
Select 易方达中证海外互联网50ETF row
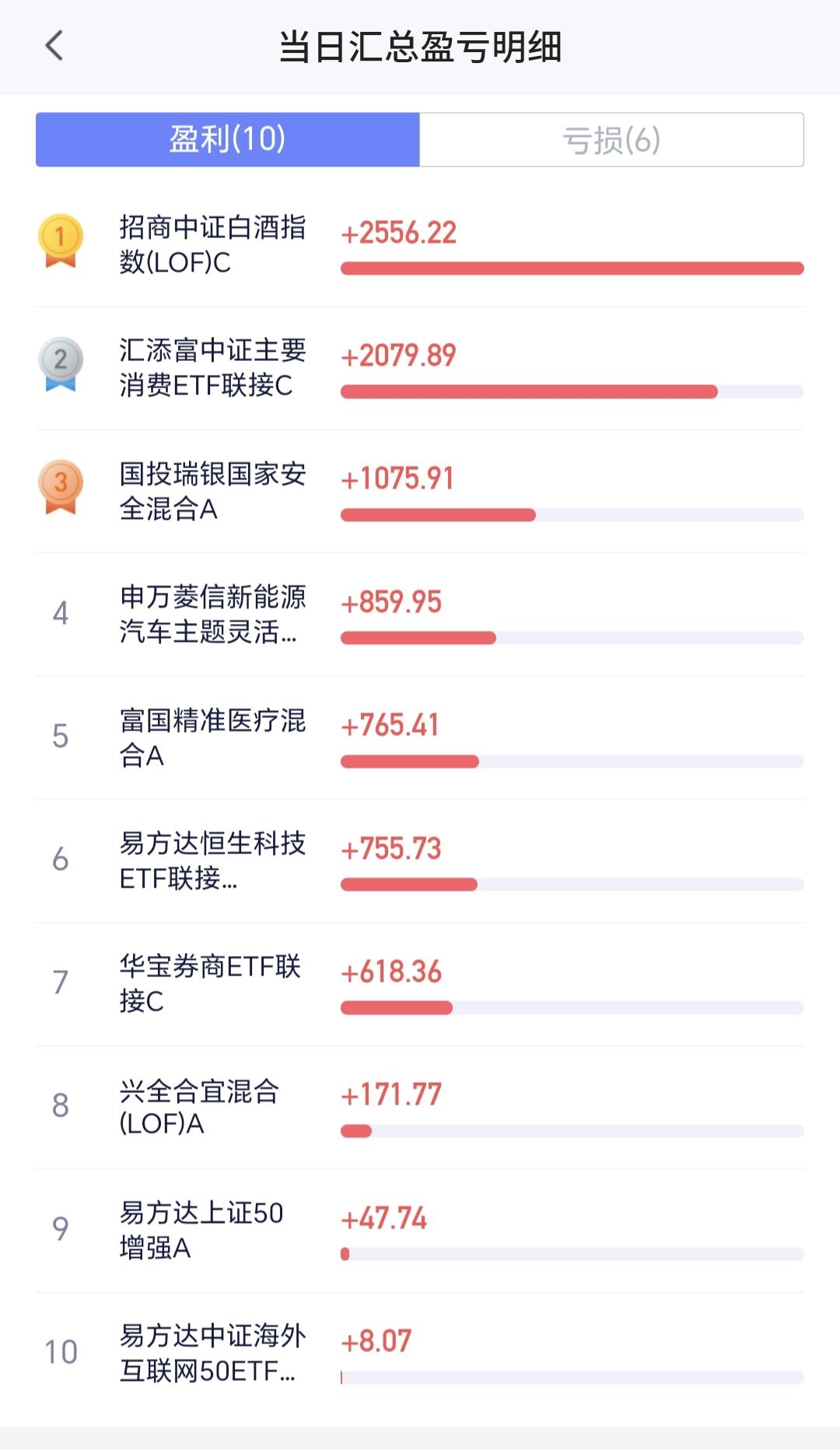click(420, 1354)
